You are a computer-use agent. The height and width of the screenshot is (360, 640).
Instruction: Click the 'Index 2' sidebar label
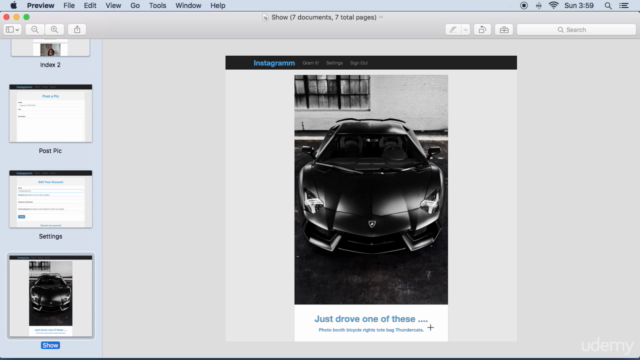tap(50, 64)
